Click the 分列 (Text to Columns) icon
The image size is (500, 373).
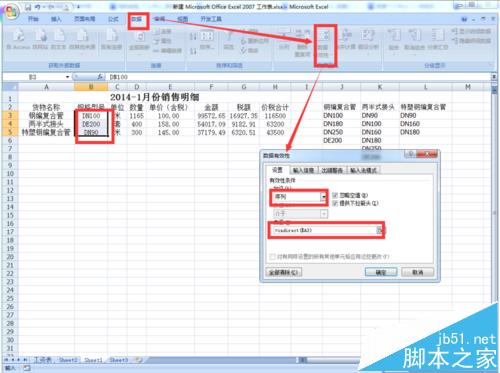(x=284, y=39)
